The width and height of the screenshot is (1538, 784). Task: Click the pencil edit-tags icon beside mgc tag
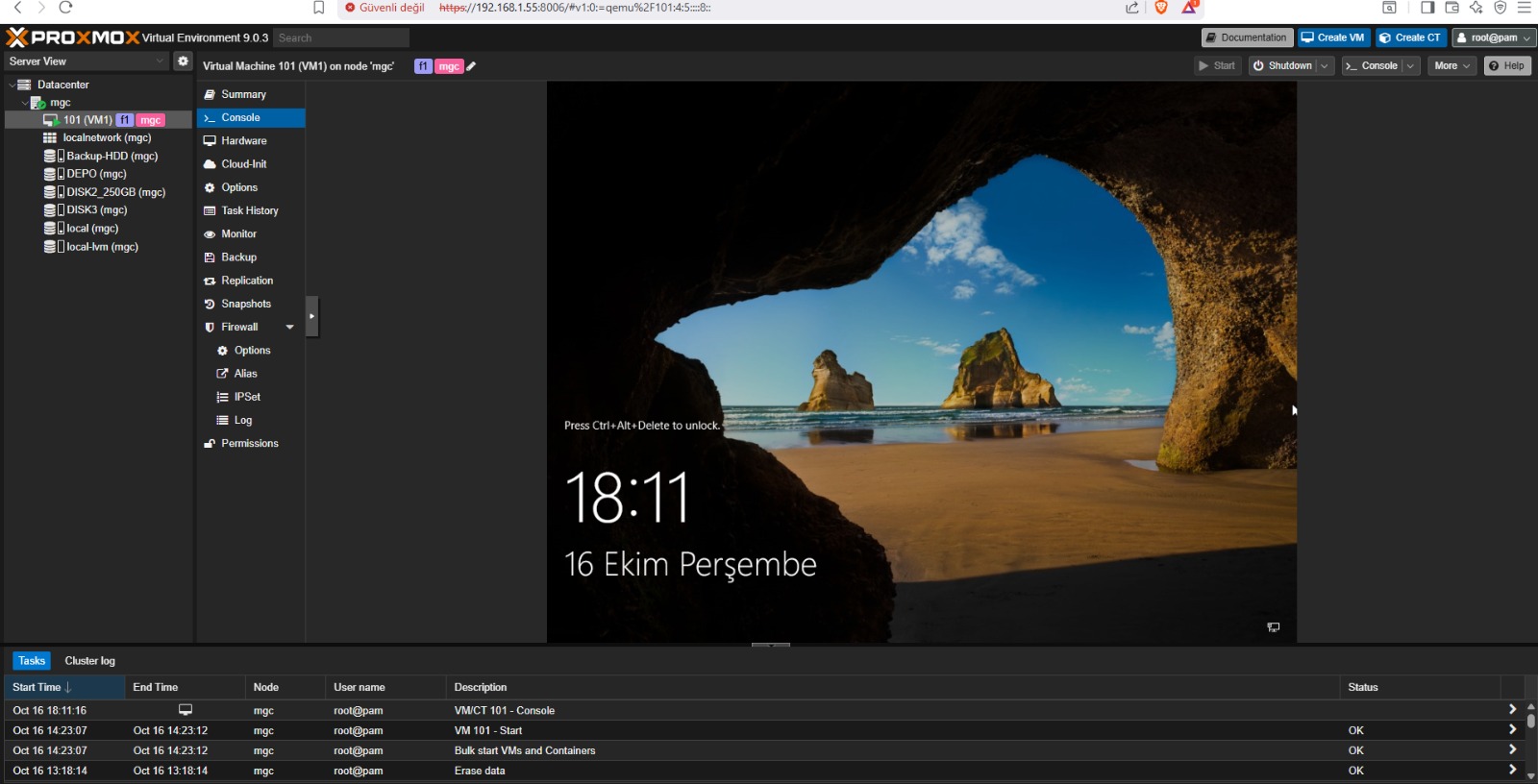pyautogui.click(x=471, y=66)
